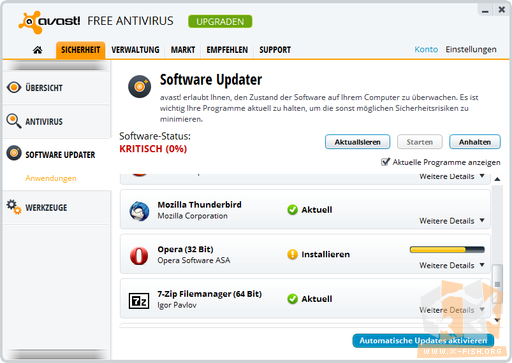Click the KRITISCH (0%) status text
Screen dimensions: 512x363
click(x=153, y=149)
